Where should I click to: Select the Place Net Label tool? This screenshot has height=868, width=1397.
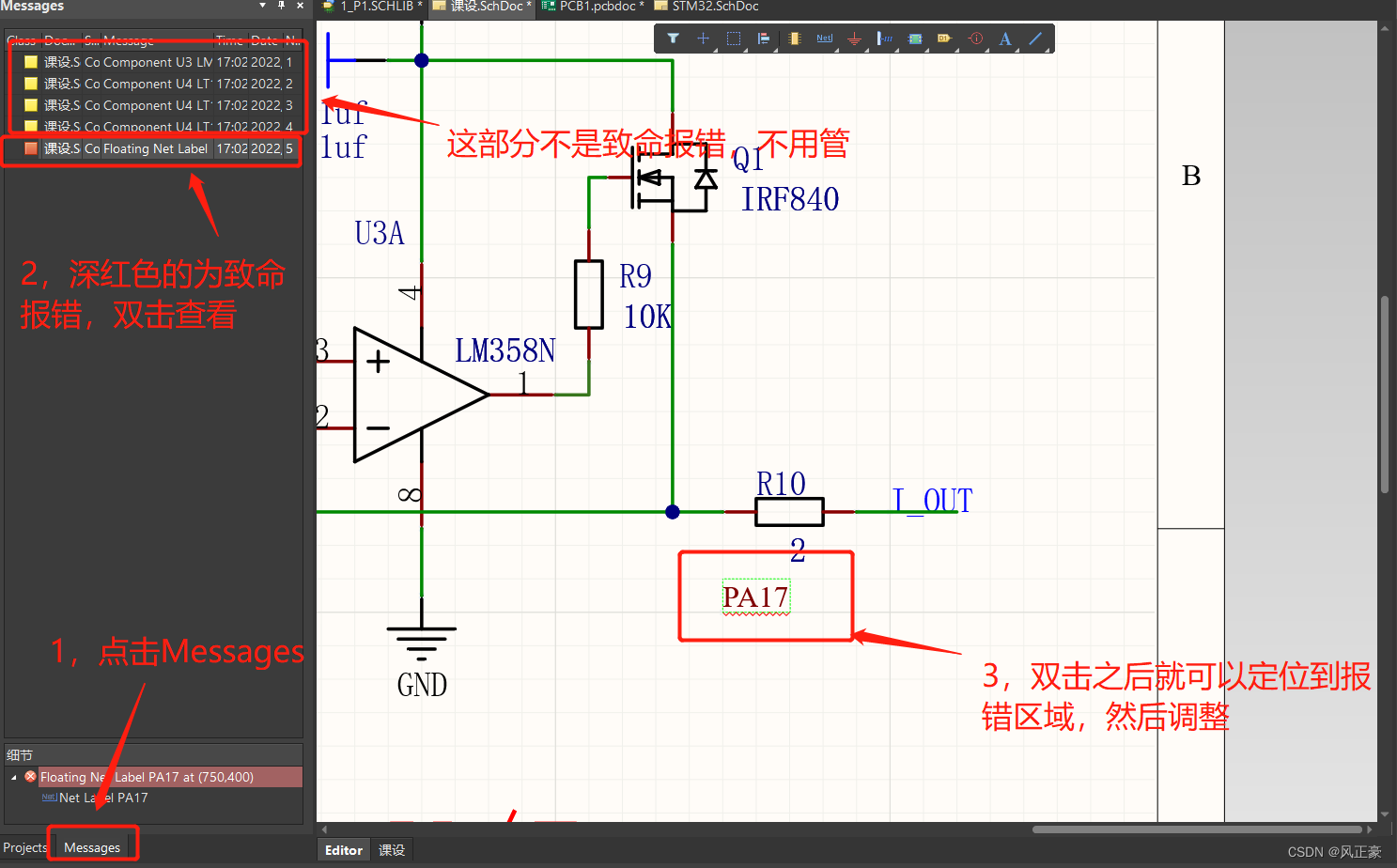click(824, 39)
